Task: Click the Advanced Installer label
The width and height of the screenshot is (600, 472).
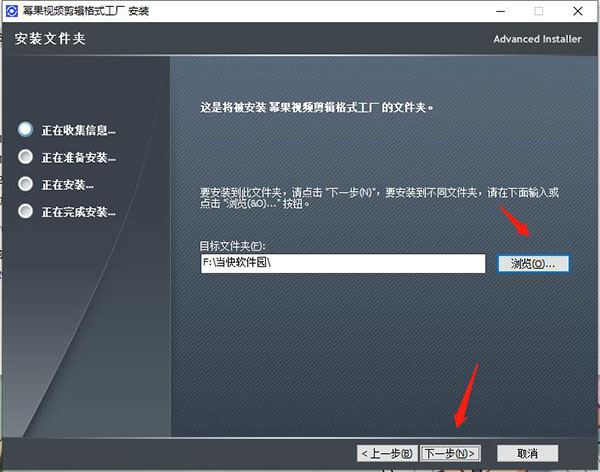Action: click(x=537, y=39)
